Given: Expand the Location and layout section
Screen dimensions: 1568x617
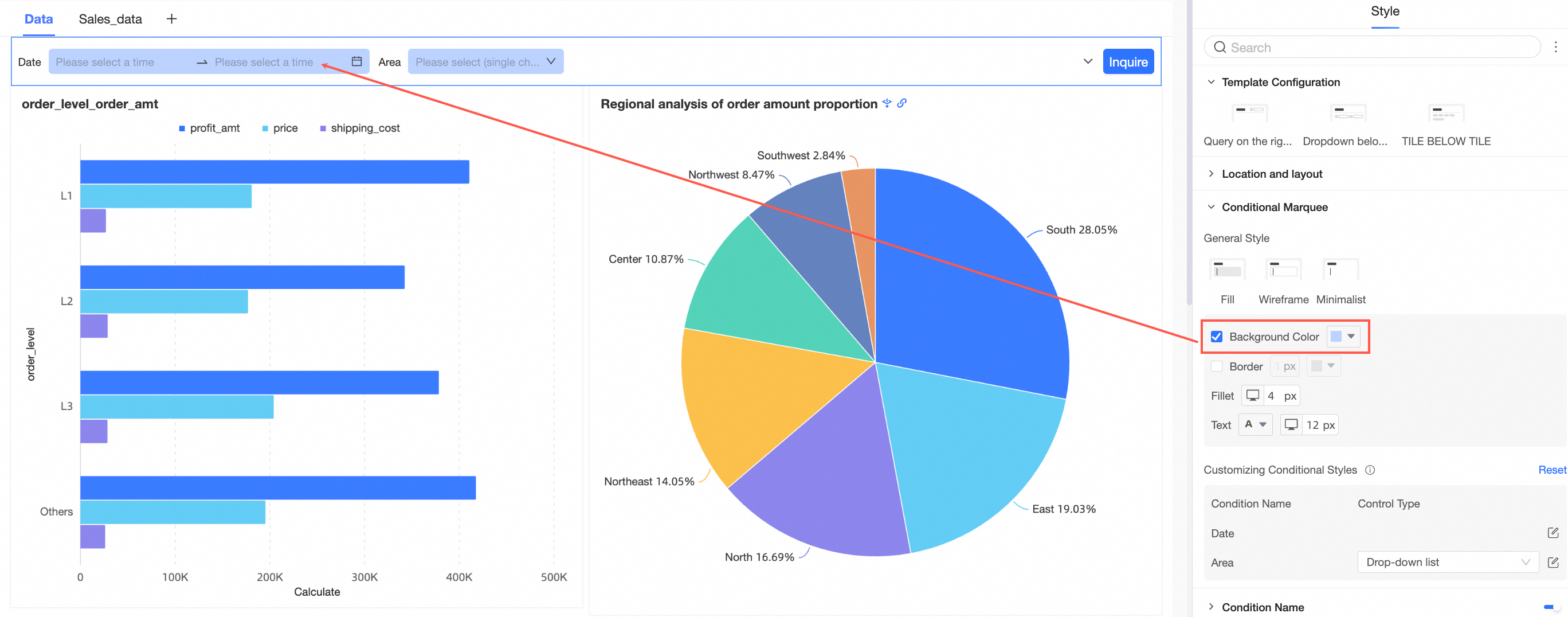Looking at the screenshot, I should (1211, 174).
